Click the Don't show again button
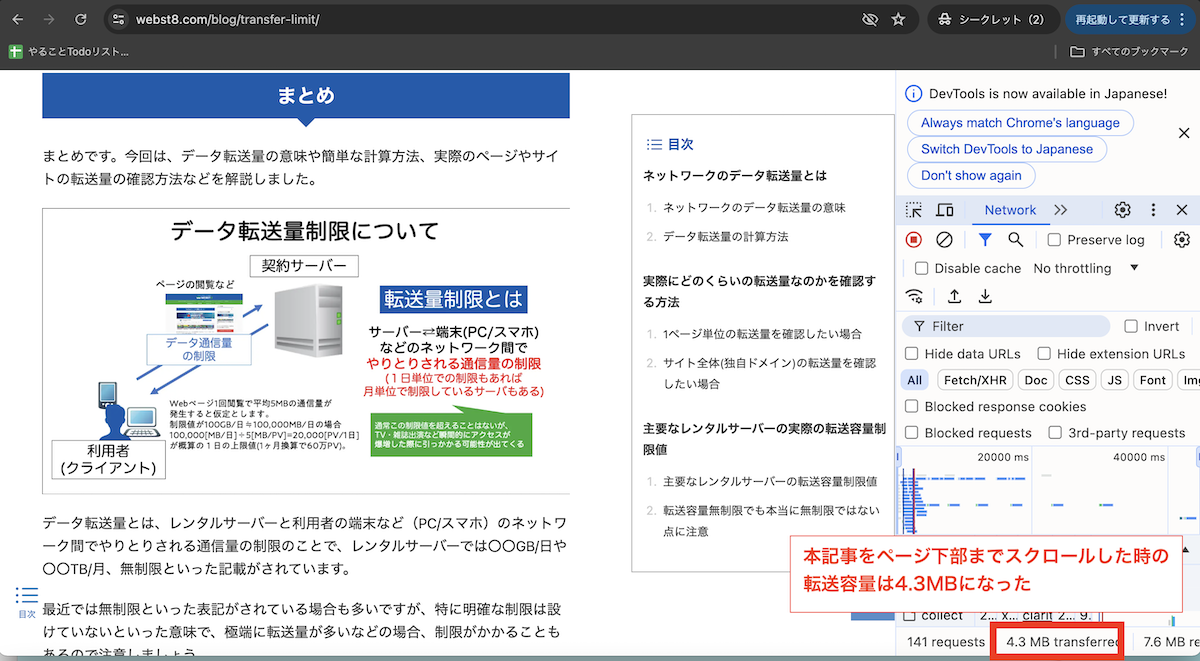 click(x=970, y=175)
